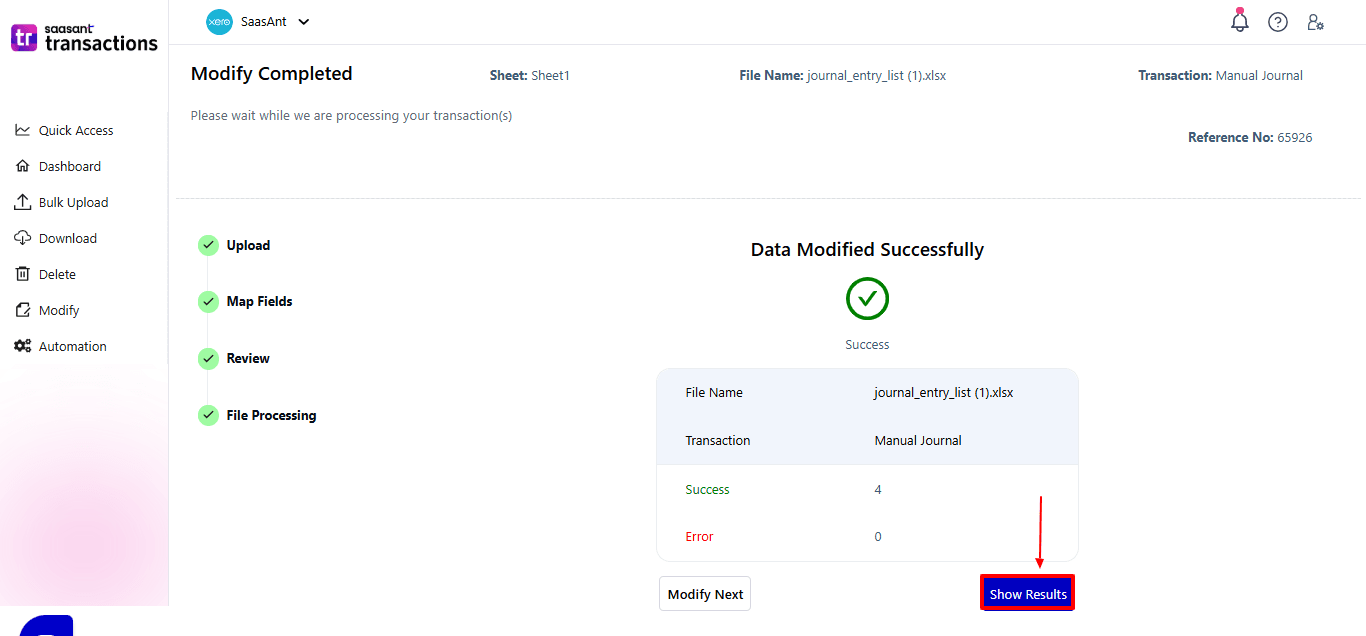The image size is (1366, 636).
Task: Open the Delete sidebar item
Action: (x=57, y=274)
